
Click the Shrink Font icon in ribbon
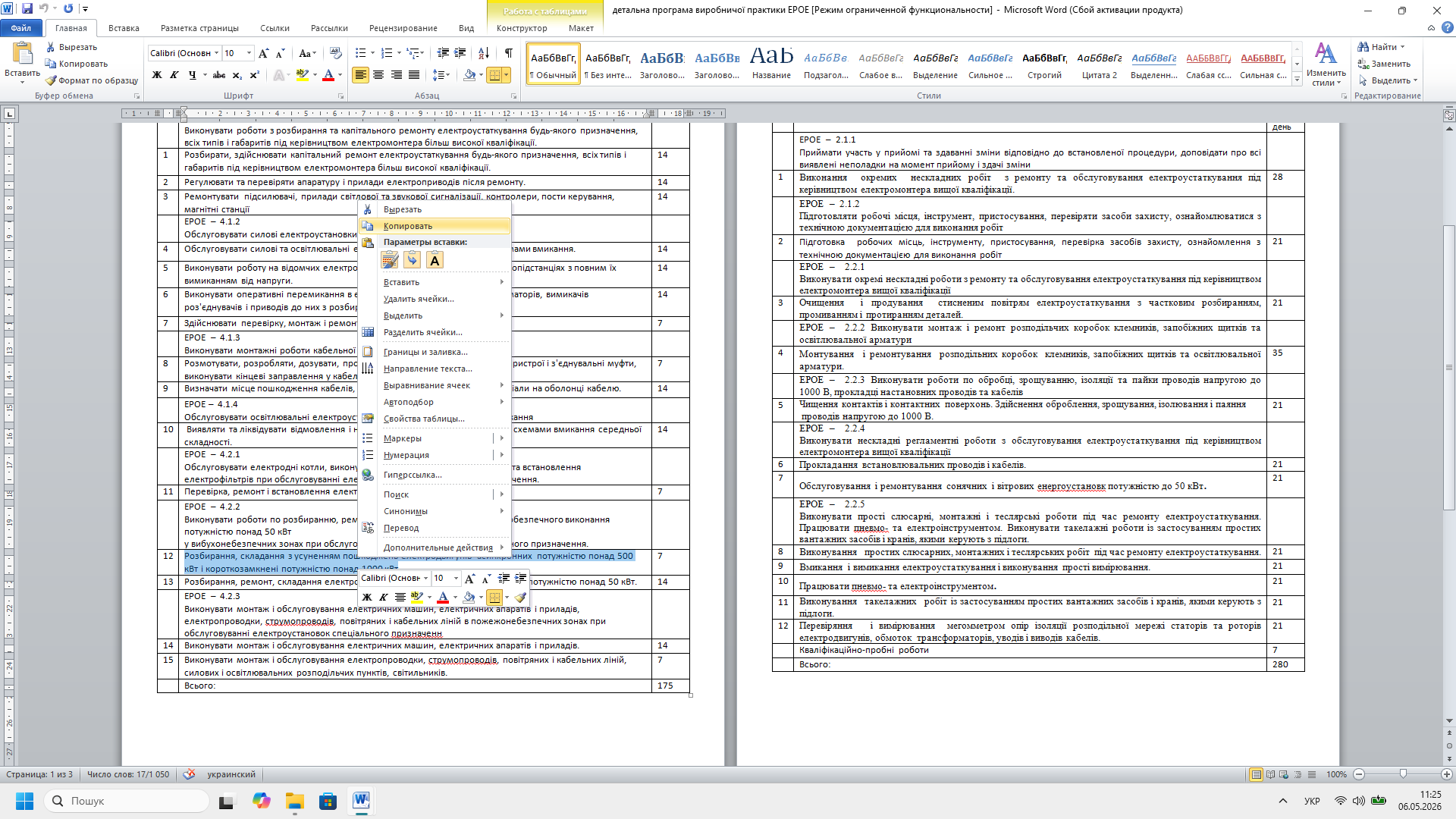click(280, 53)
